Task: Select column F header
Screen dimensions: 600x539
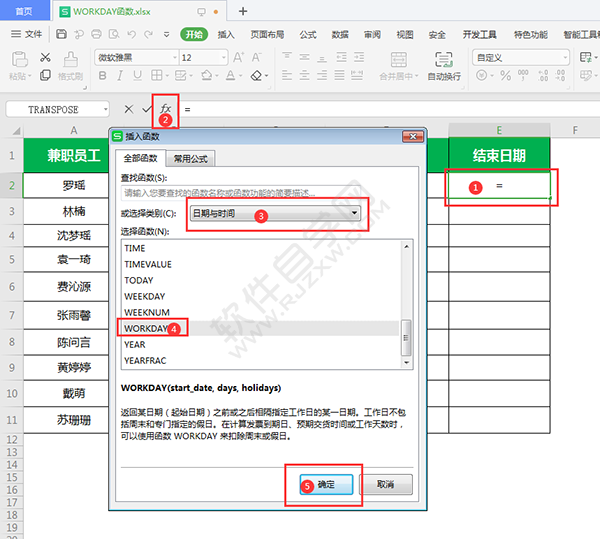Action: point(574,130)
